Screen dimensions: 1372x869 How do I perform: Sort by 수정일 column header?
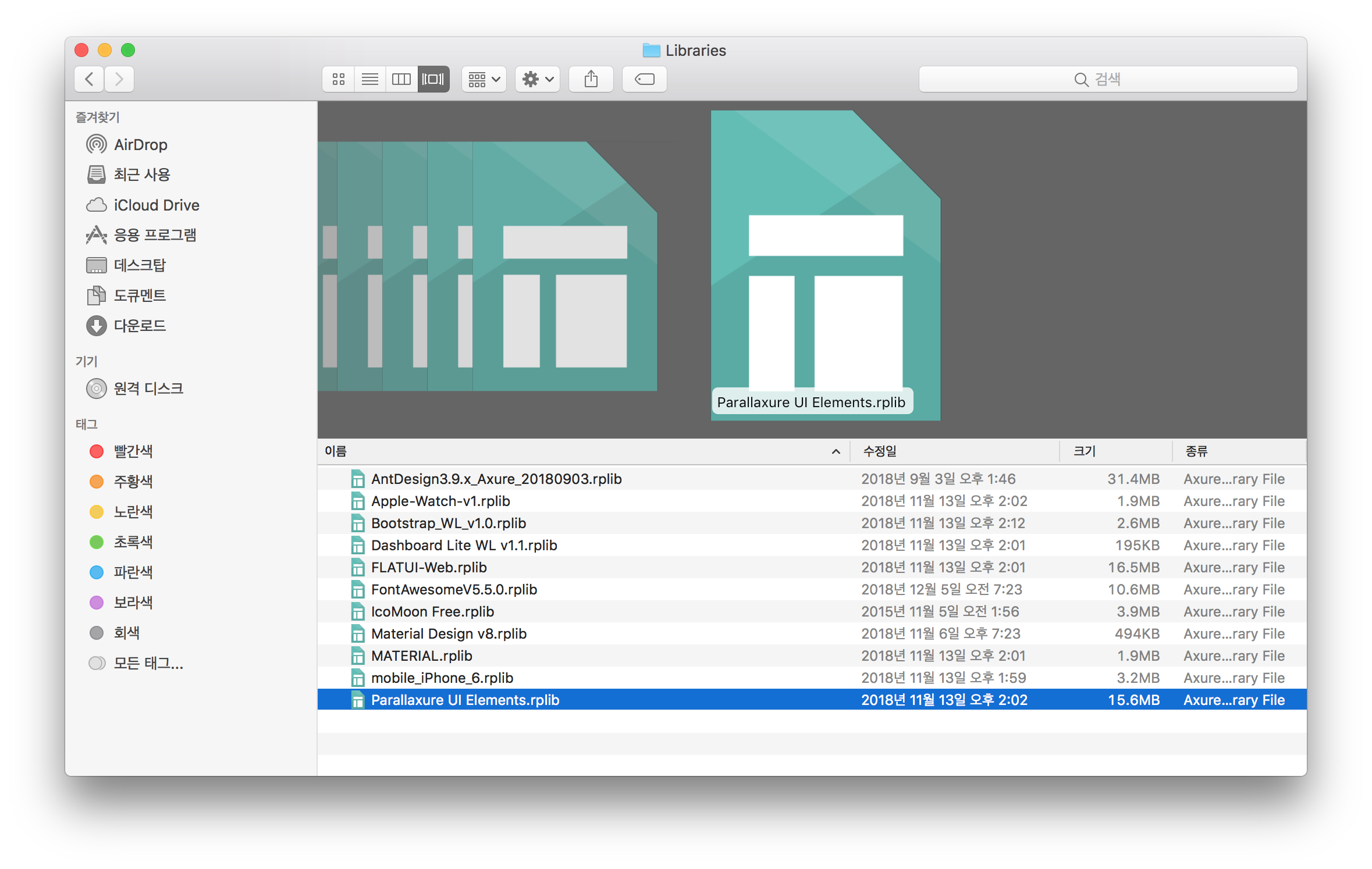pyautogui.click(x=953, y=451)
